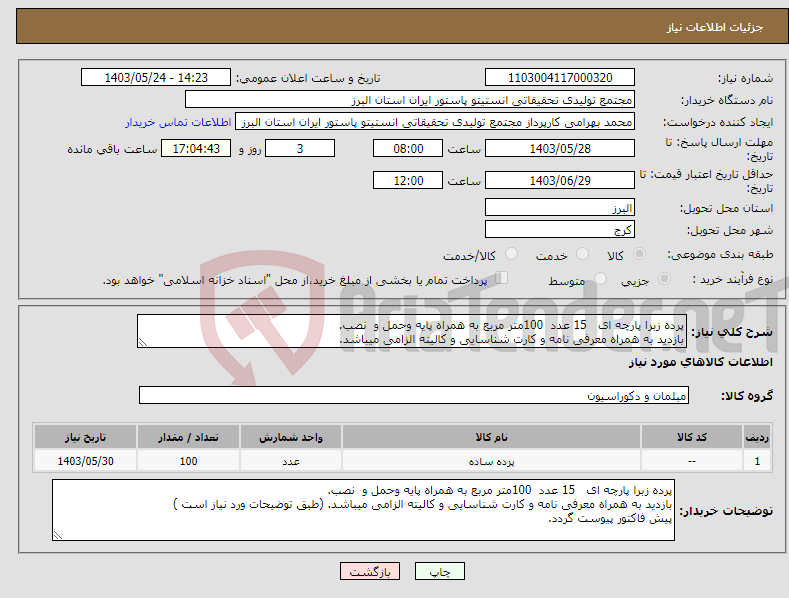The height and width of the screenshot is (598, 789).
Task: Select the کالا radio button
Action: click(x=639, y=254)
